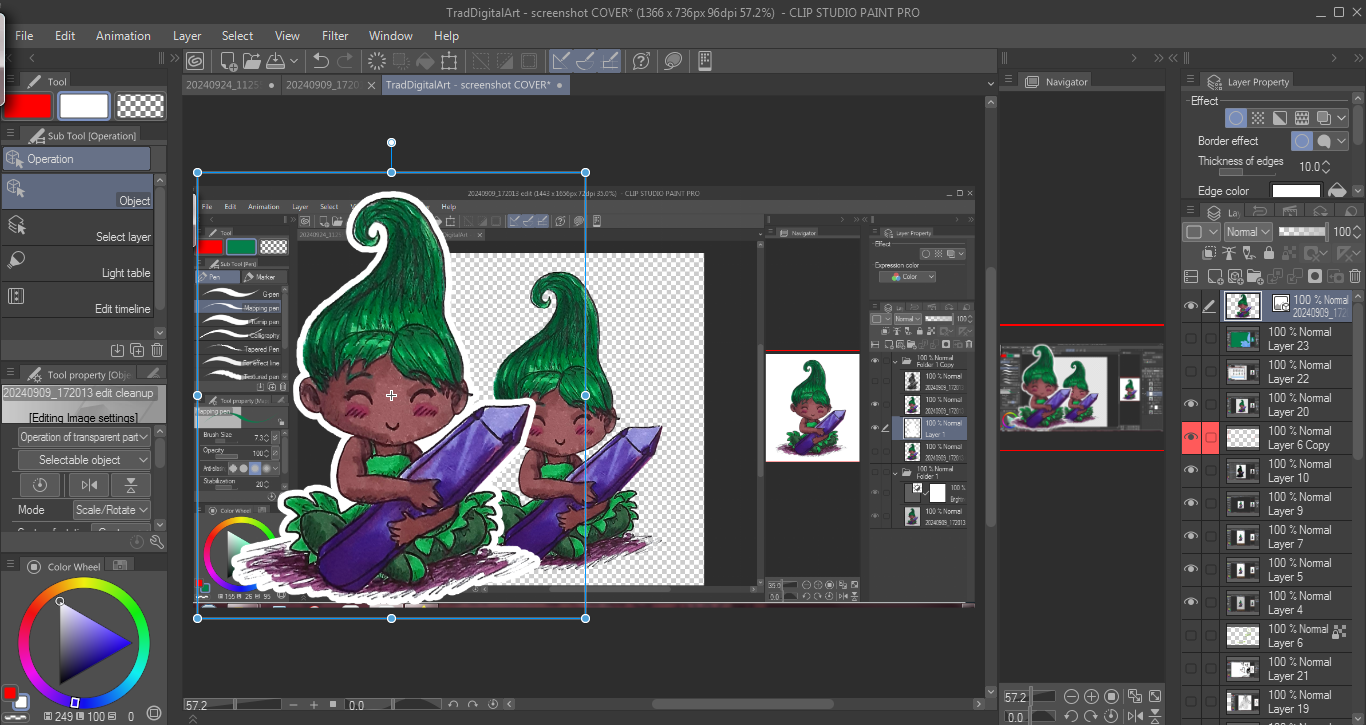Click the Flip vertical icon in Tool property
Screen dimensions: 1366x725
pos(131,485)
